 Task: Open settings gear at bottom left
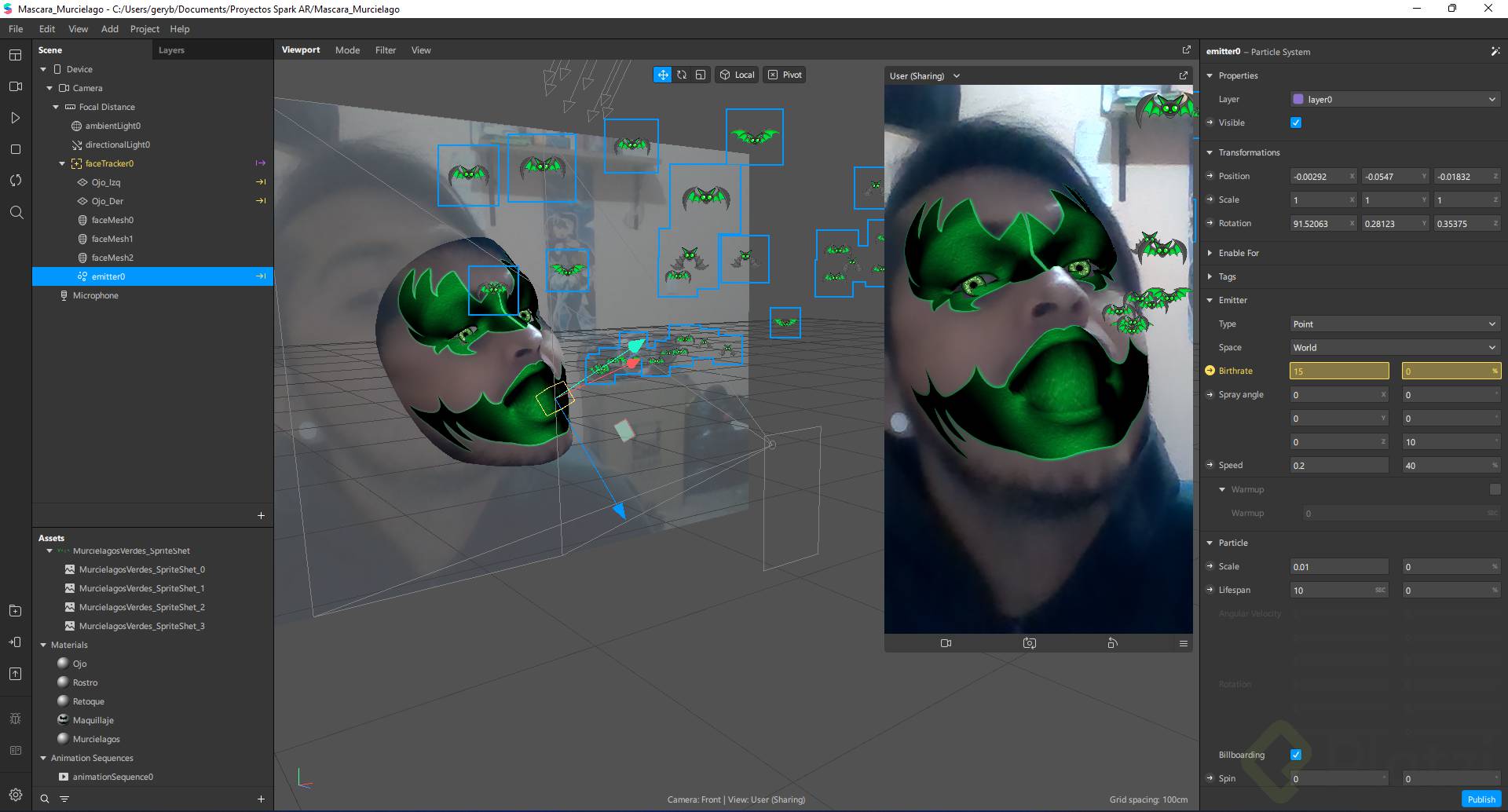click(15, 795)
